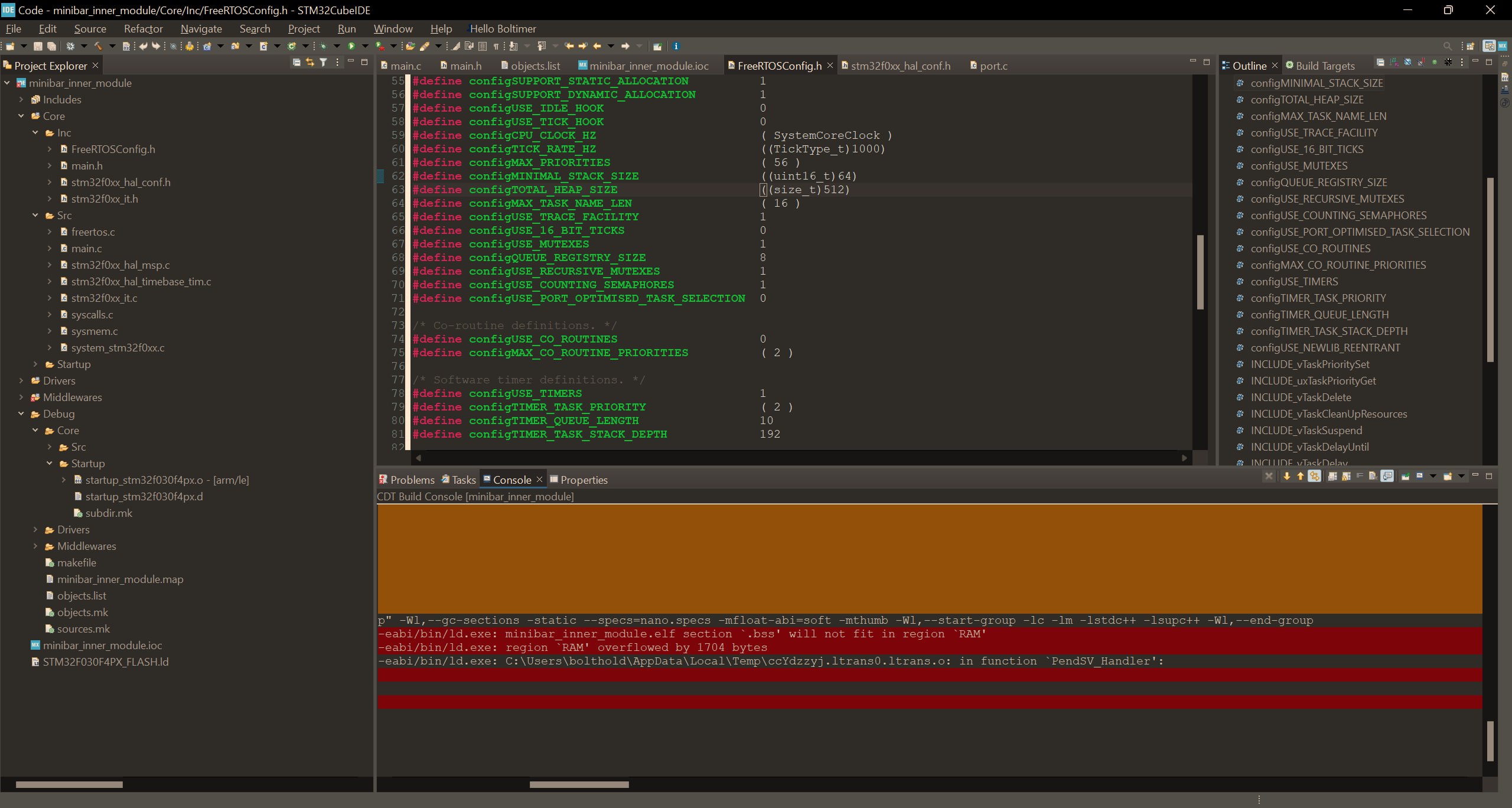1512x808 pixels.
Task: Collapse the Src folder under Core
Action: pyautogui.click(x=35, y=216)
